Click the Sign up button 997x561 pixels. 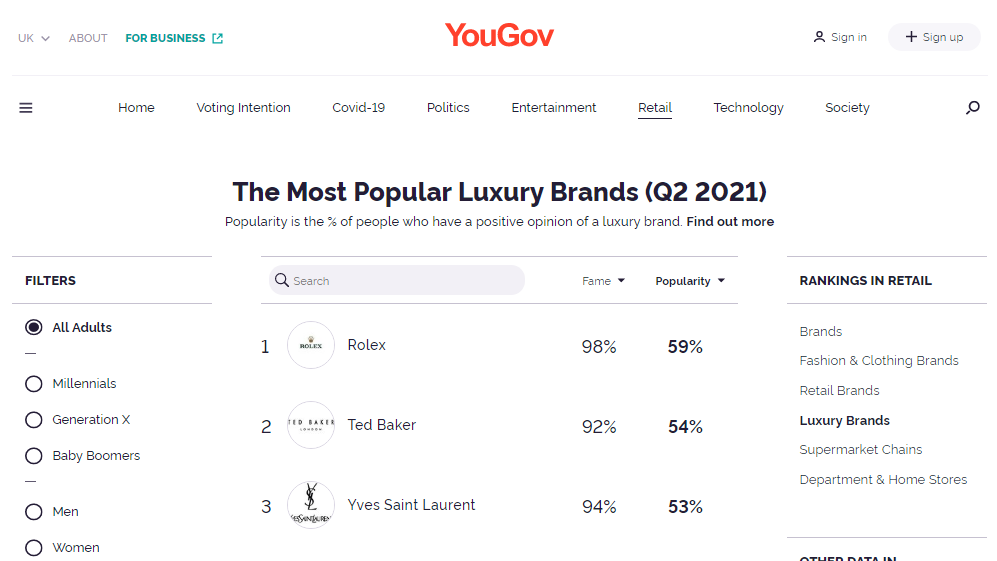(x=934, y=37)
